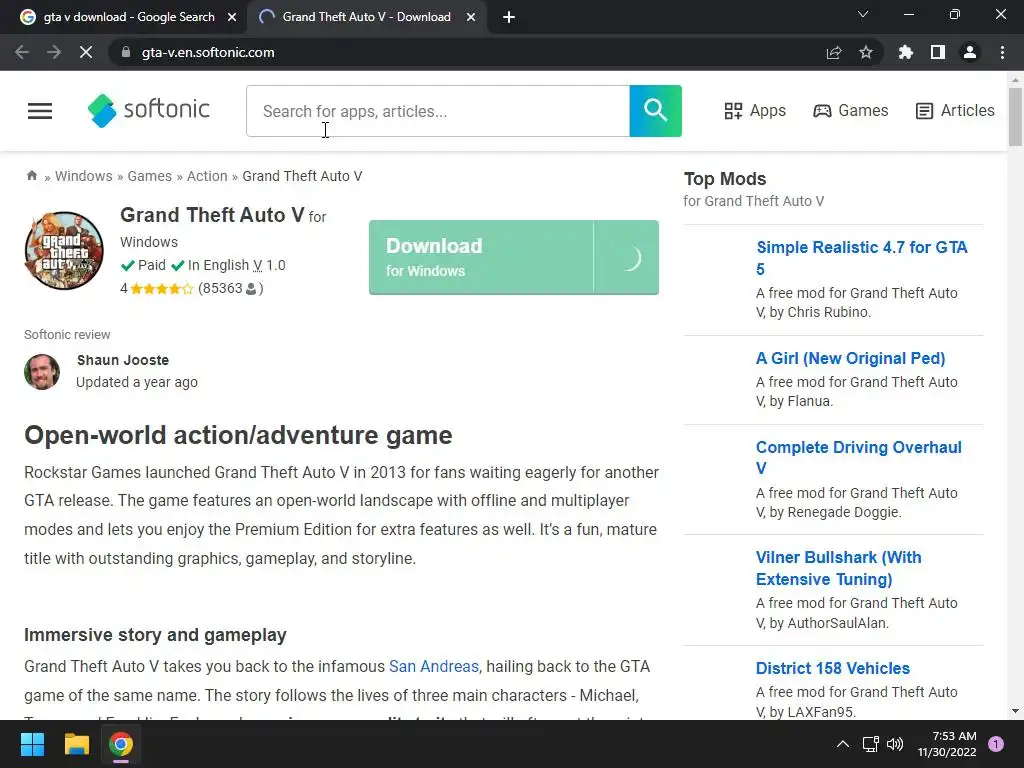Click the Download for Windows button
This screenshot has height=768, width=1024.
pyautogui.click(x=513, y=257)
